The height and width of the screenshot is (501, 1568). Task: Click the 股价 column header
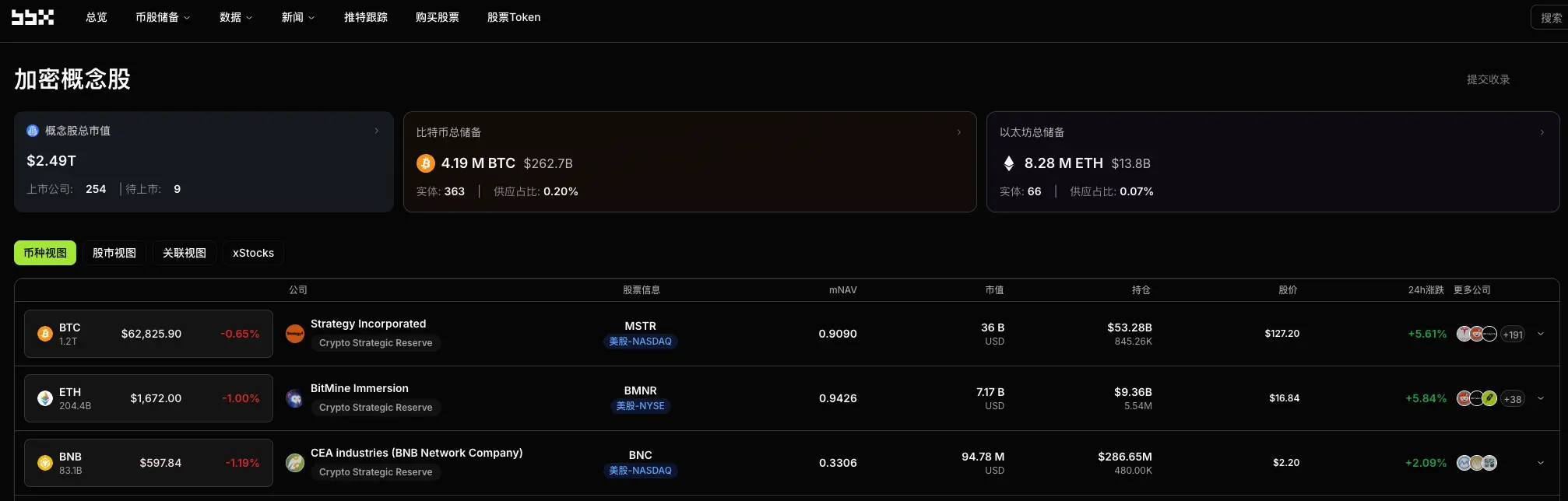click(x=1288, y=290)
